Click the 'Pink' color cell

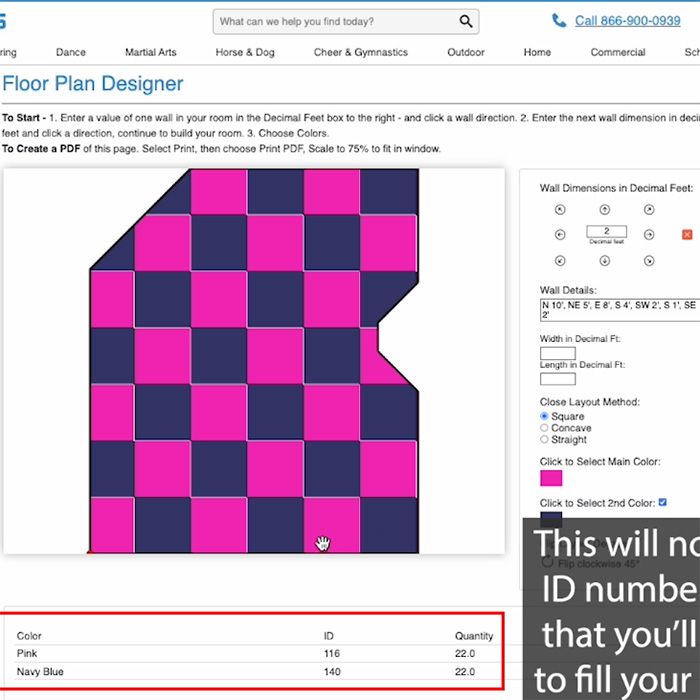27,653
